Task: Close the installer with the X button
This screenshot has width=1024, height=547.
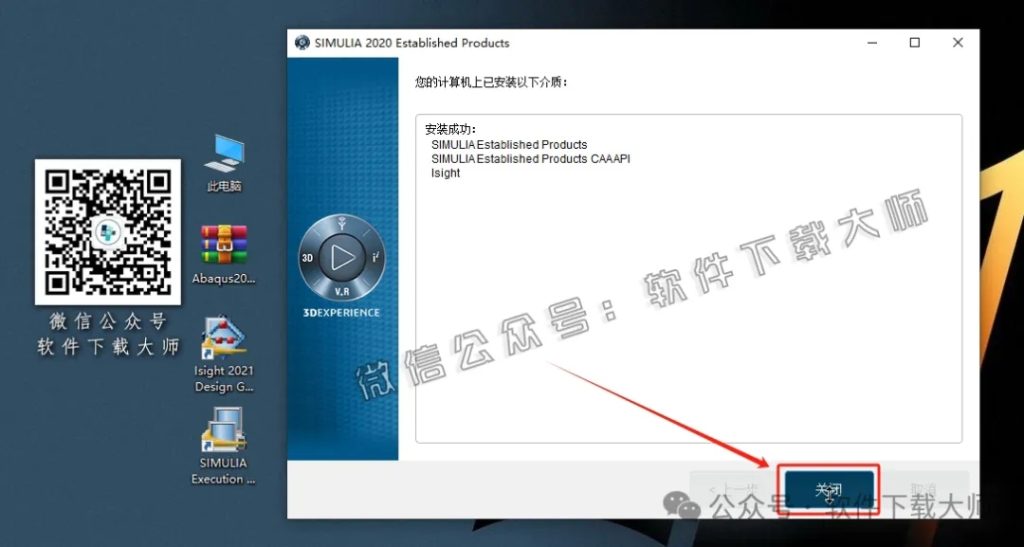Action: (x=957, y=43)
